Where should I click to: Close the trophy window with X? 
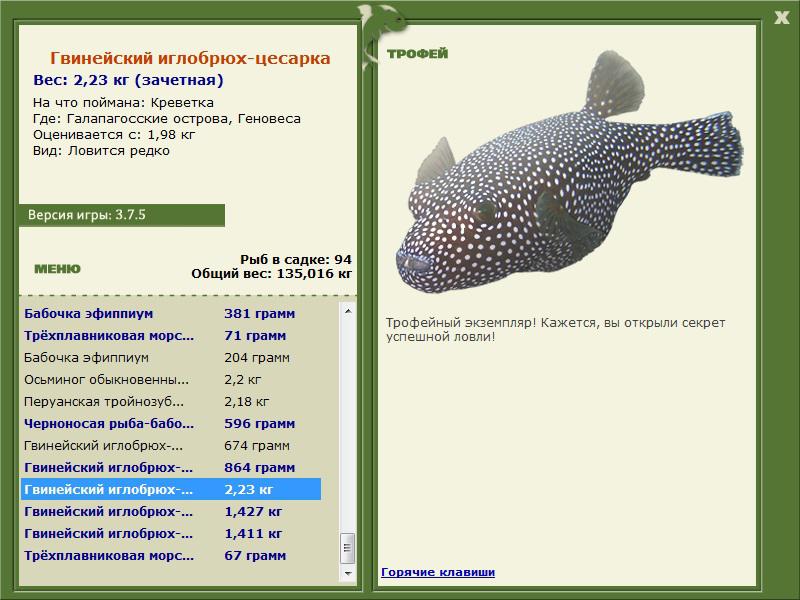coord(781,18)
